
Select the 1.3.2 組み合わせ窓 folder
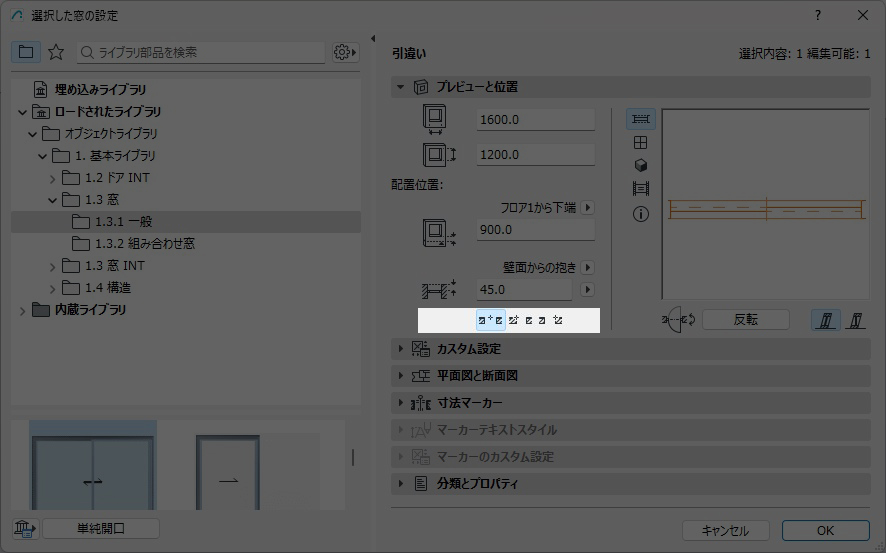pyautogui.click(x=144, y=244)
